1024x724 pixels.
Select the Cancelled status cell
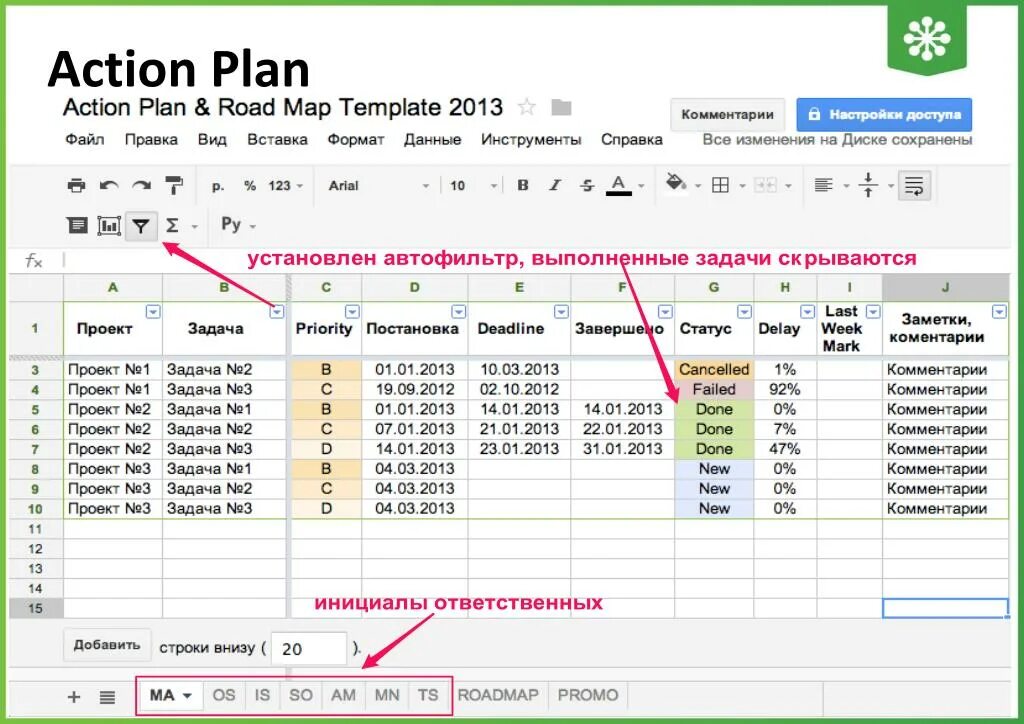[x=714, y=370]
